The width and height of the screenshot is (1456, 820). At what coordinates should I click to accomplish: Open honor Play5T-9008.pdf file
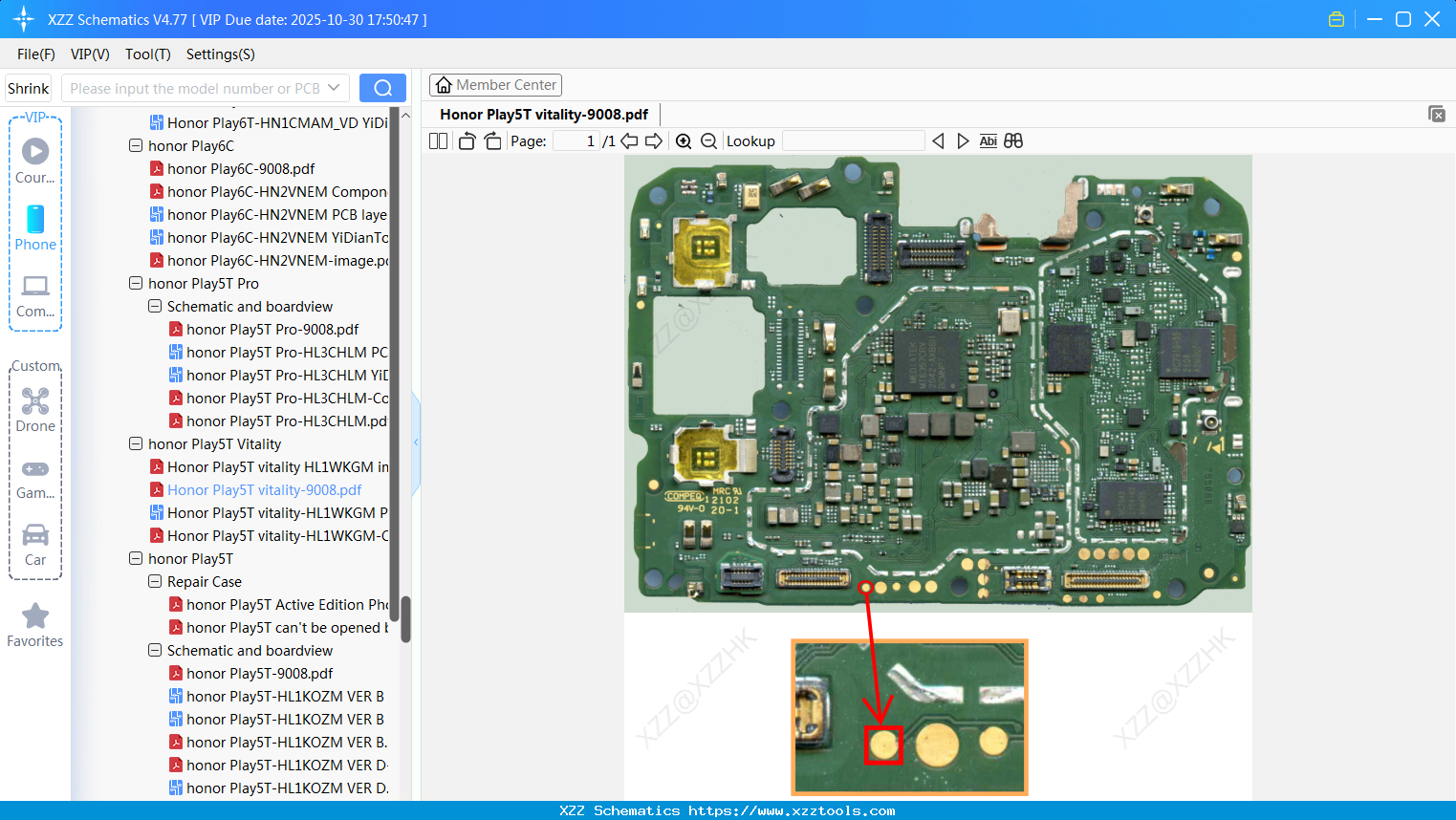point(250,674)
